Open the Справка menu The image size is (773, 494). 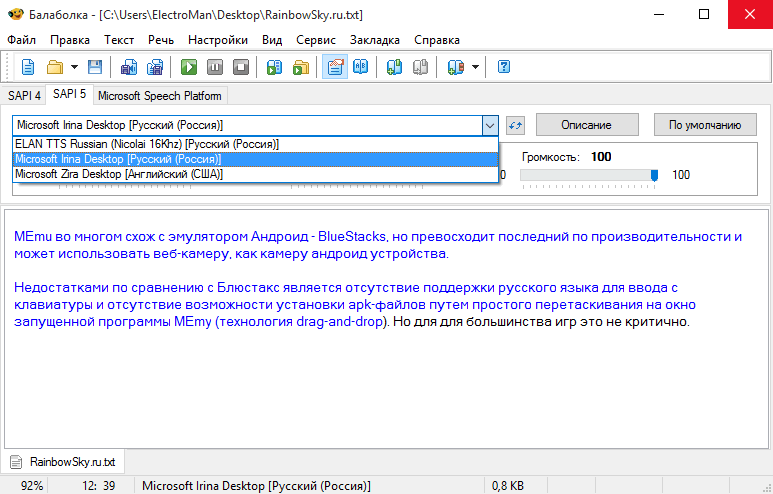pyautogui.click(x=437, y=40)
